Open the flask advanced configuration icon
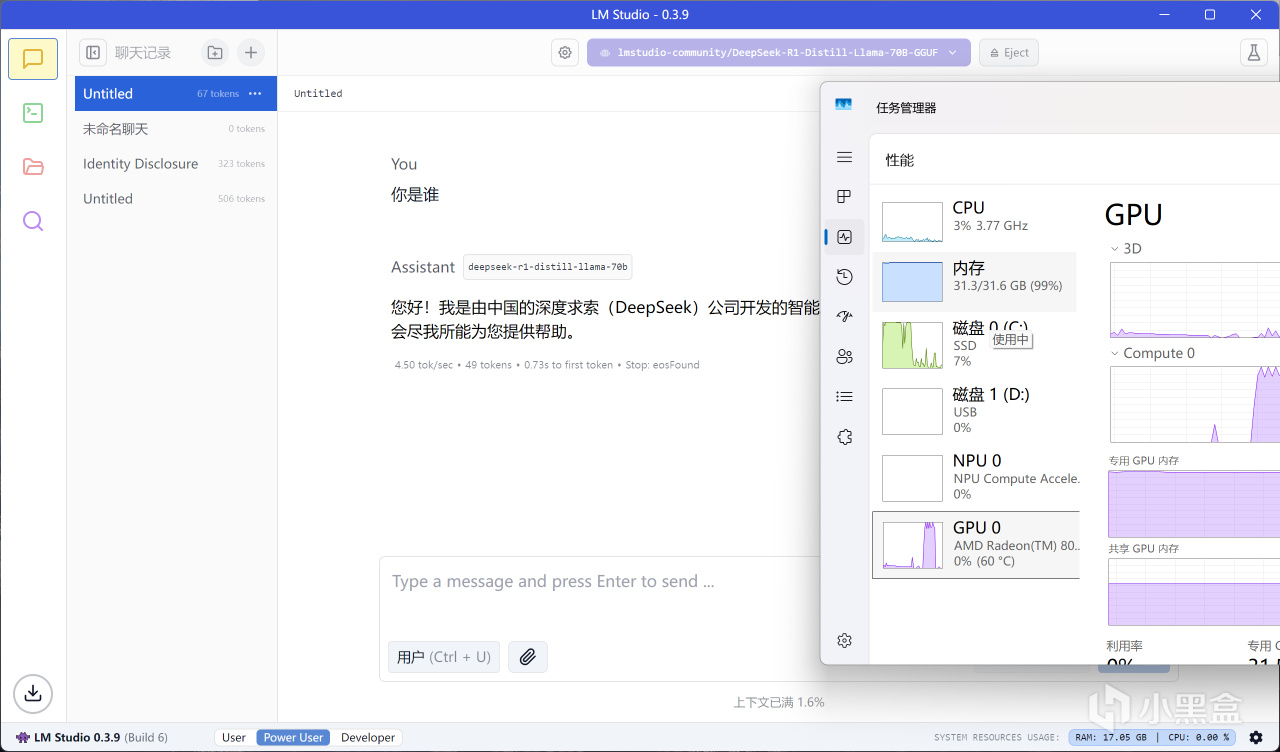1280x752 pixels. pos(1253,53)
